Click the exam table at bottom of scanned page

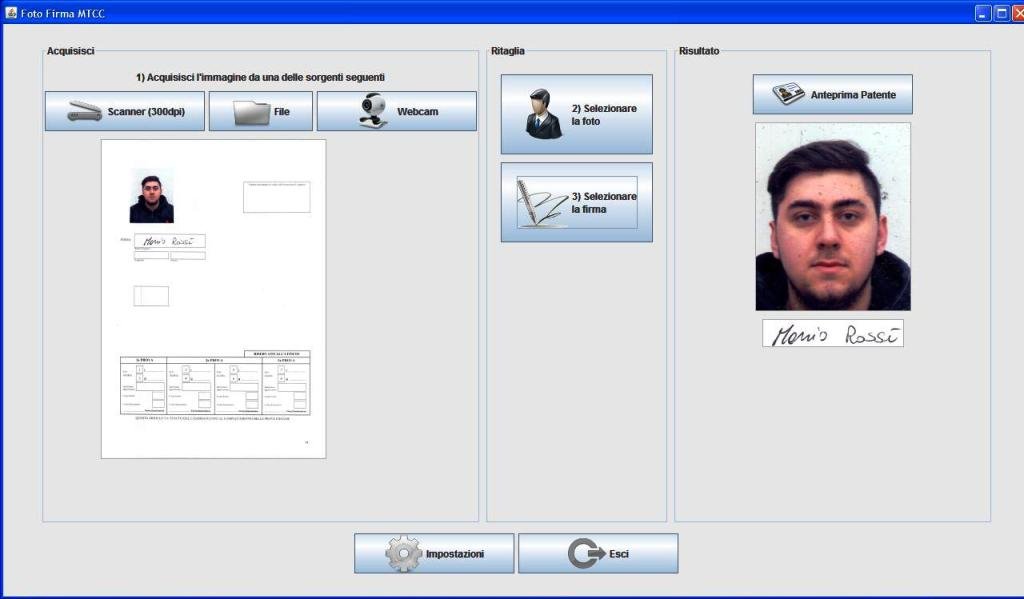(x=214, y=385)
